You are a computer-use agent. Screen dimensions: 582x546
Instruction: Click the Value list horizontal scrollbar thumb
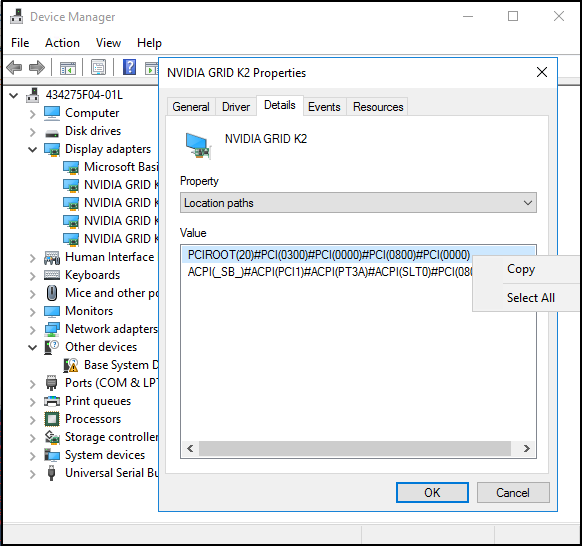click(x=355, y=448)
